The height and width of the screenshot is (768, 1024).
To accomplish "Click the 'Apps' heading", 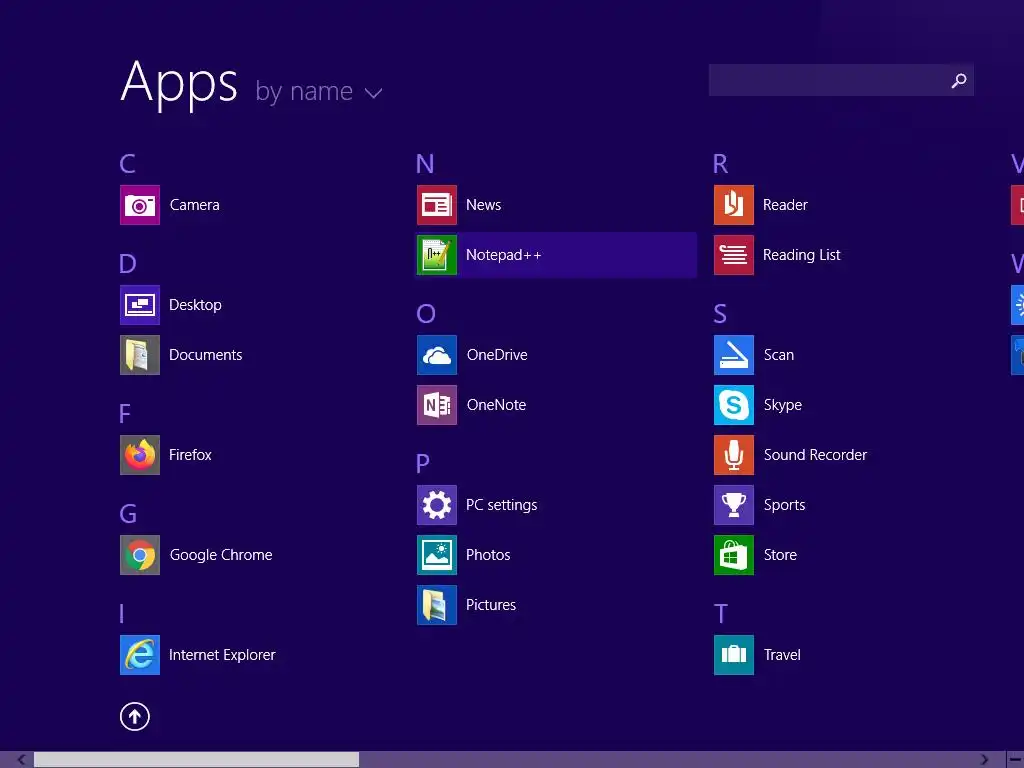I will click(179, 83).
